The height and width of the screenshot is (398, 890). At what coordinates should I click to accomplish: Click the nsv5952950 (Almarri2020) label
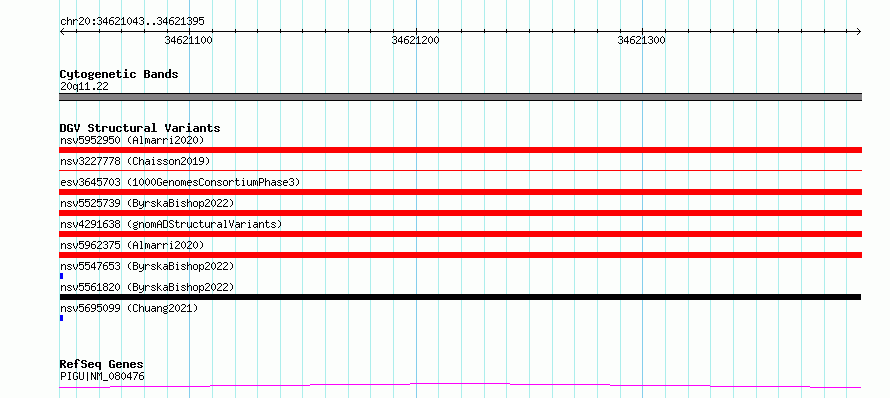pyautogui.click(x=132, y=140)
